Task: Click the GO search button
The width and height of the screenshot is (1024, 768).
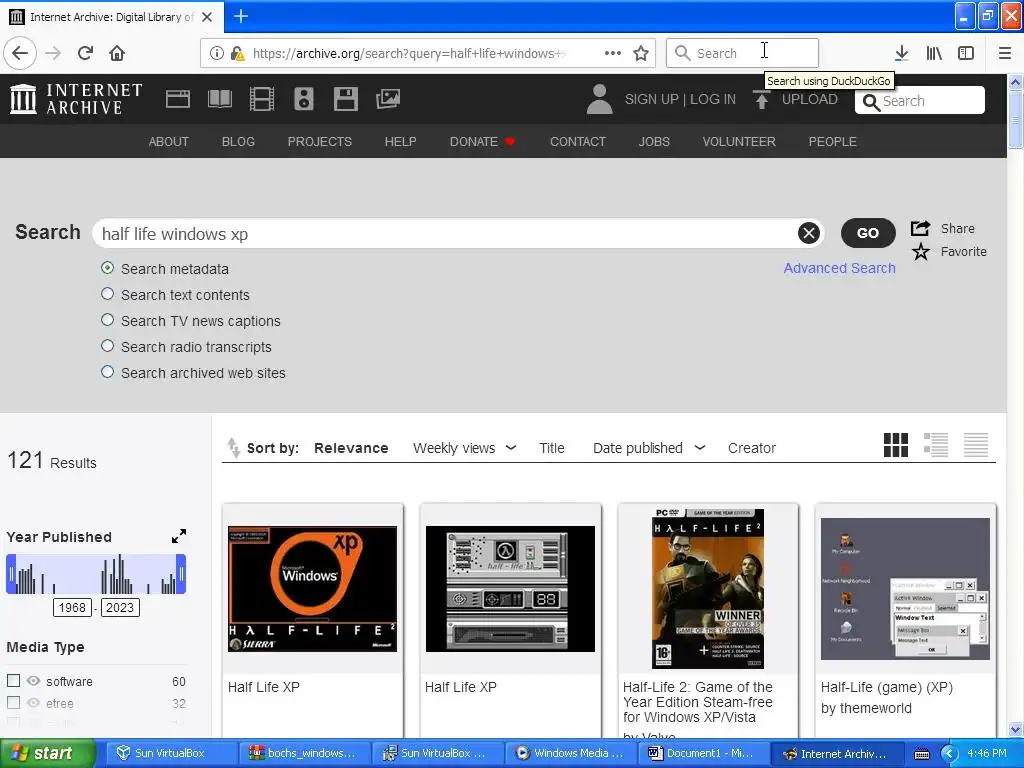Action: (x=868, y=233)
